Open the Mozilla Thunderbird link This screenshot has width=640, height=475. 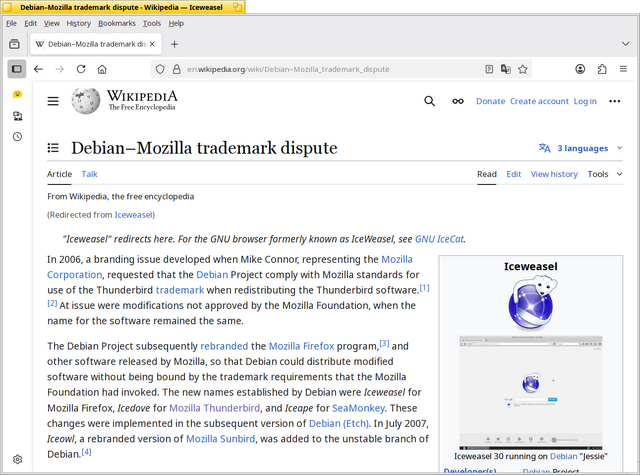click(x=214, y=408)
